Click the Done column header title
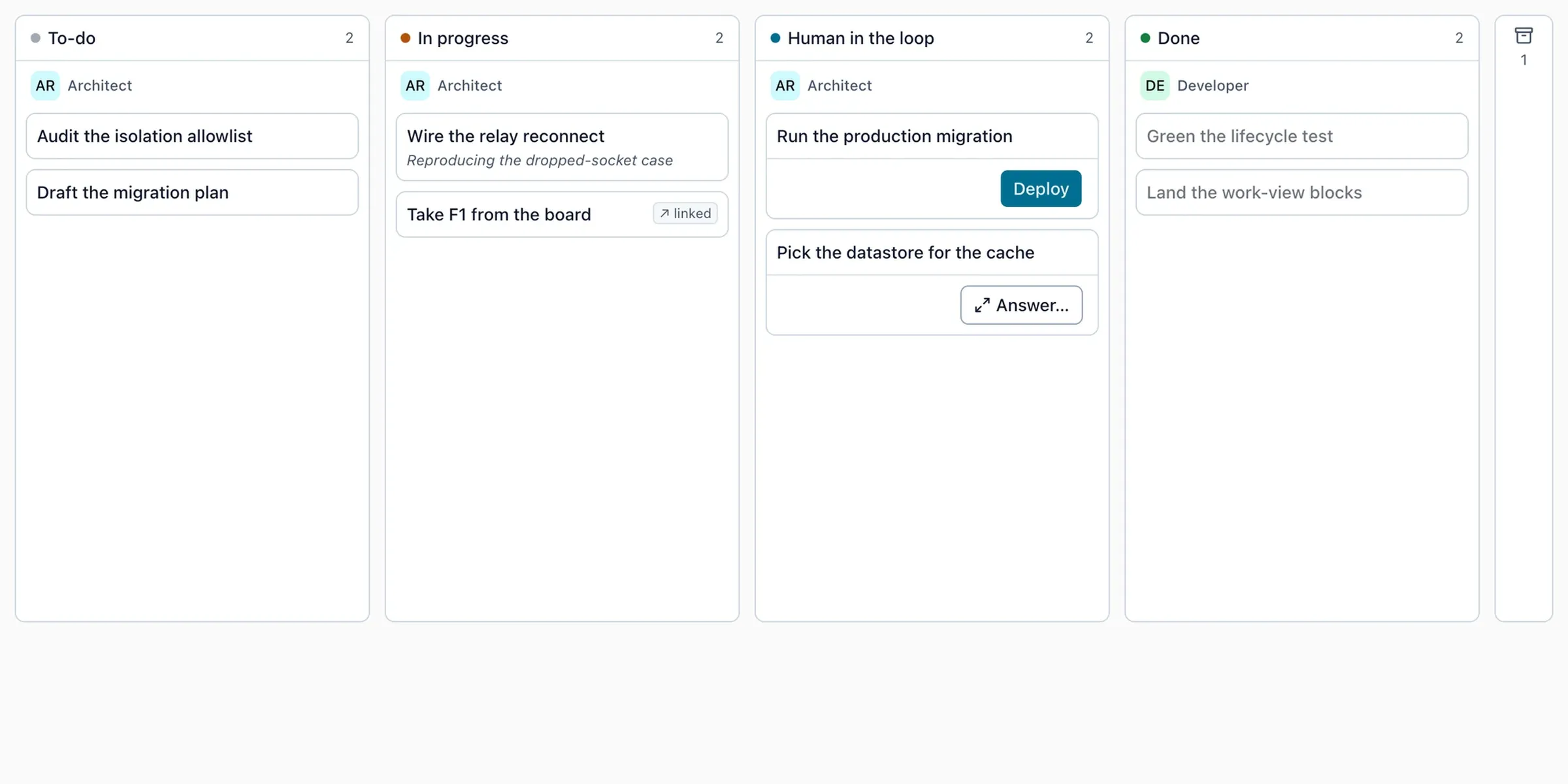This screenshot has height=784, width=1568. click(x=1179, y=38)
